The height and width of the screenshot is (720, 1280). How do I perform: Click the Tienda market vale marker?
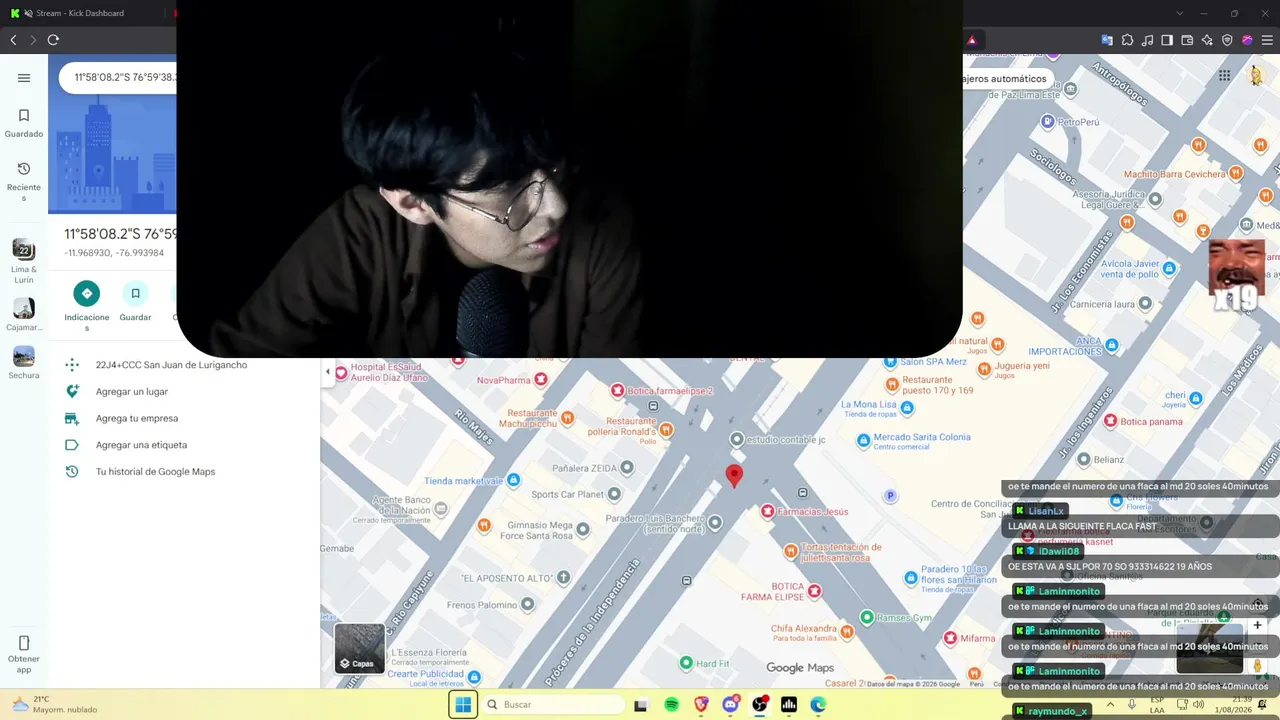coord(514,480)
